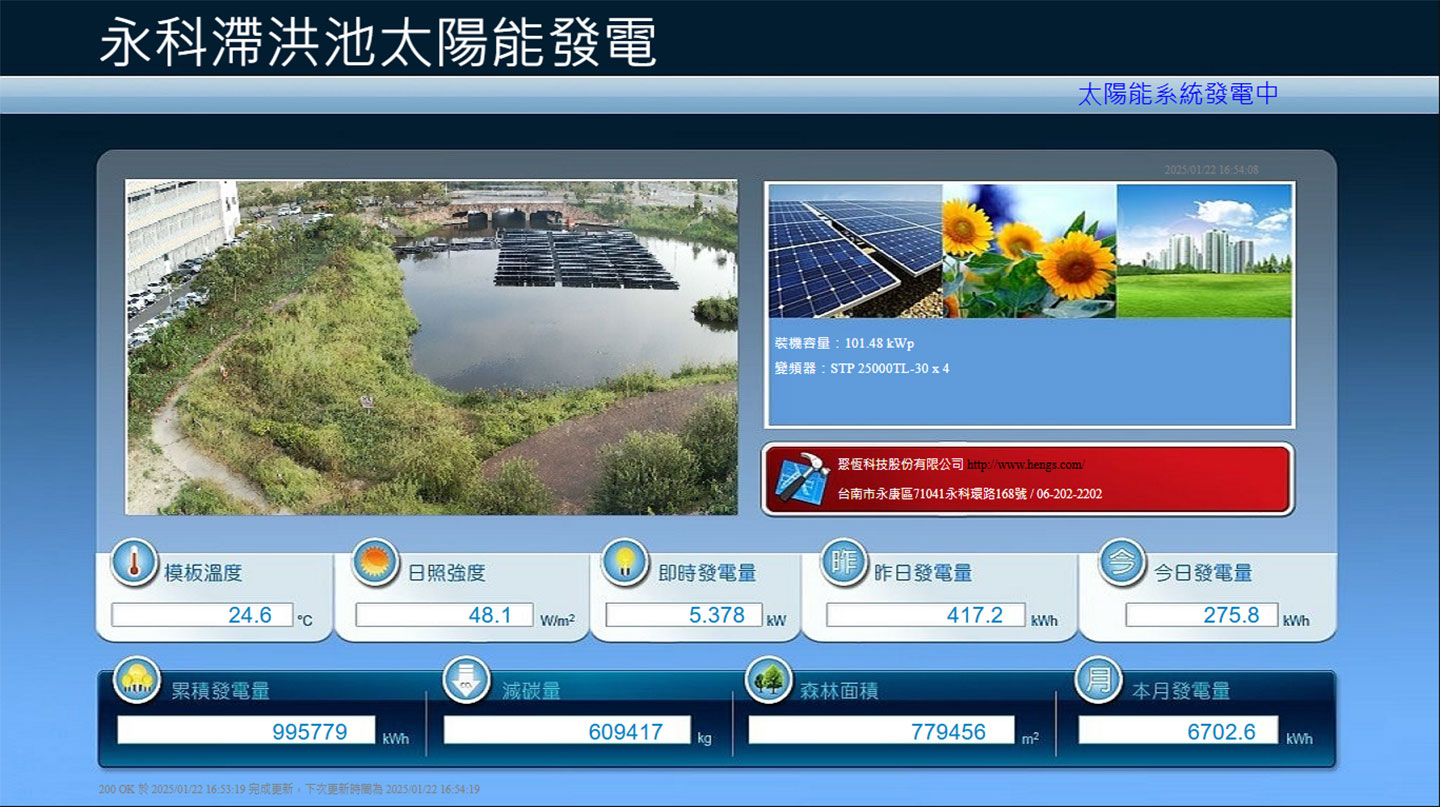Click the 昨日發電量 value field showing 417.2
Screen dimensions: 1440x807
(x=926, y=615)
